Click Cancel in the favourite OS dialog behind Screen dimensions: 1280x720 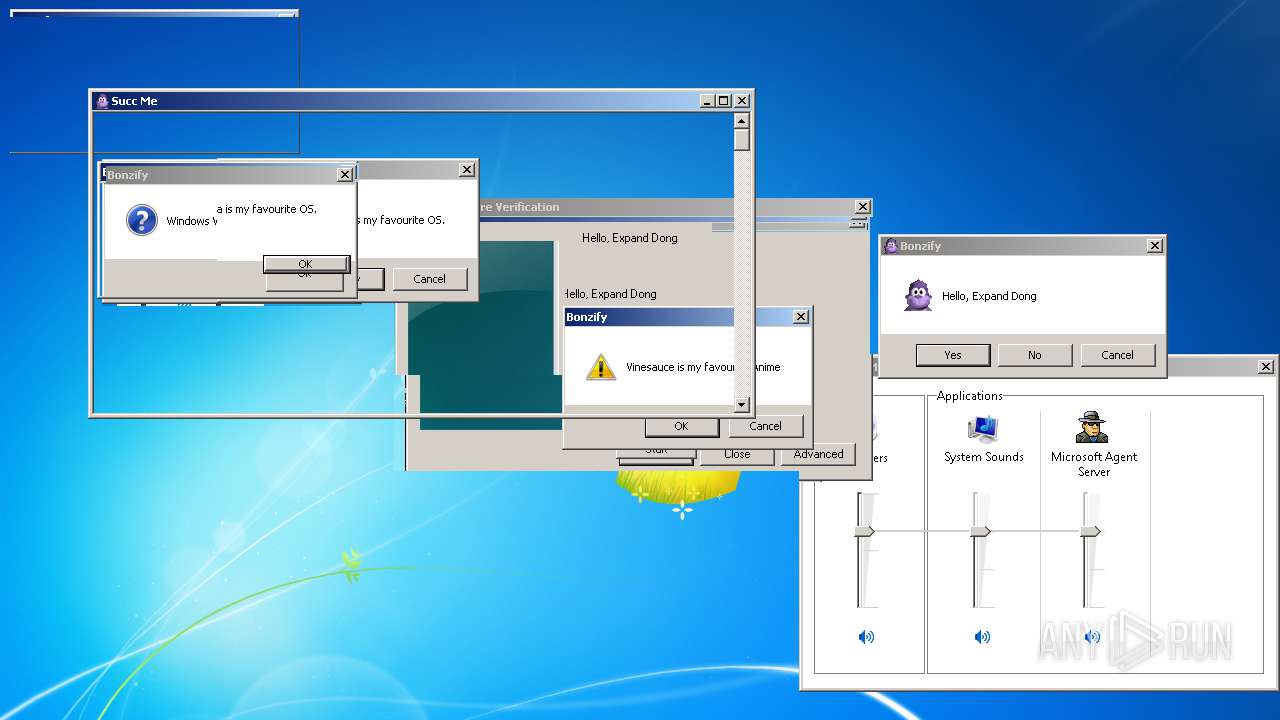coord(430,279)
